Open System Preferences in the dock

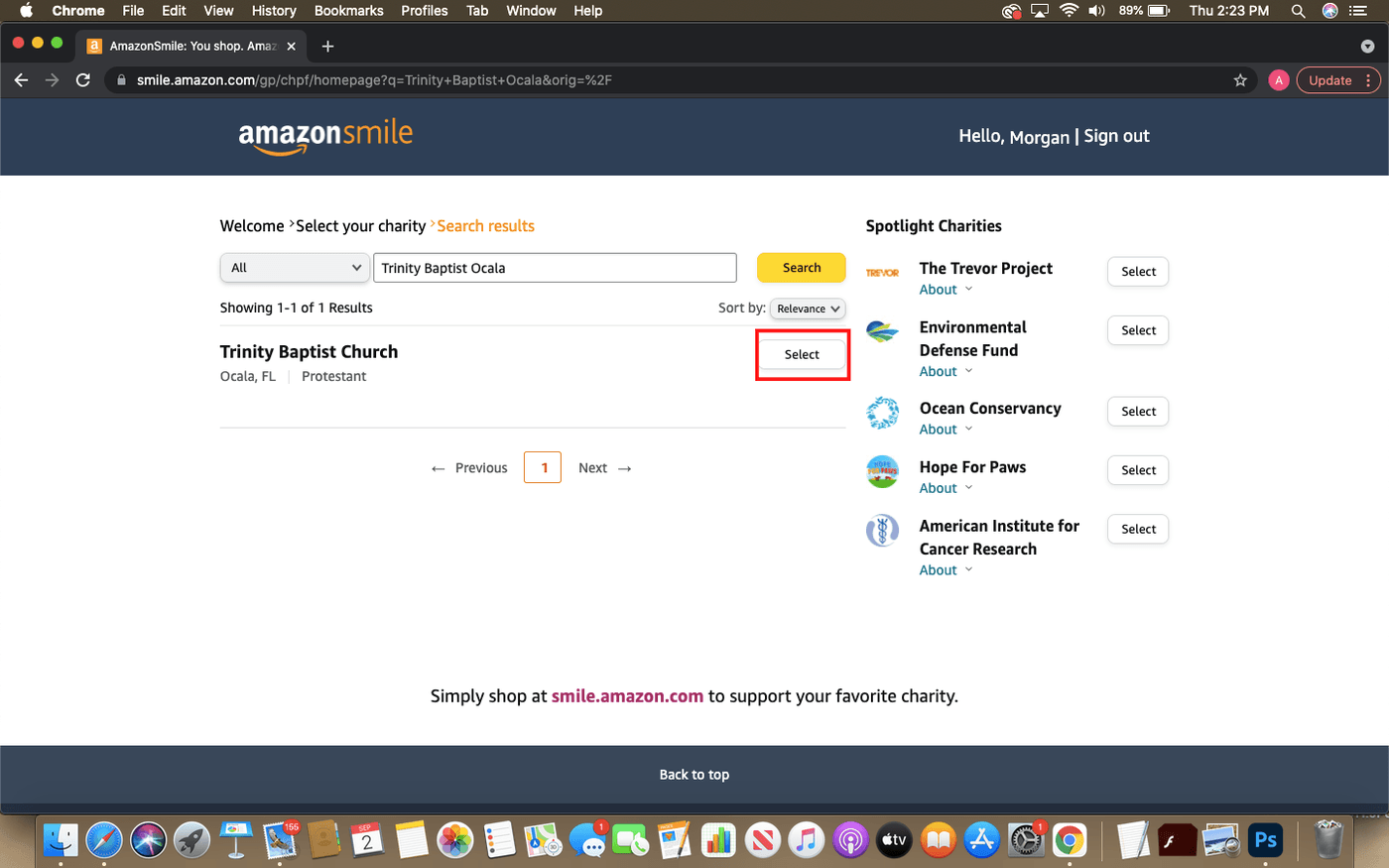(x=1025, y=840)
